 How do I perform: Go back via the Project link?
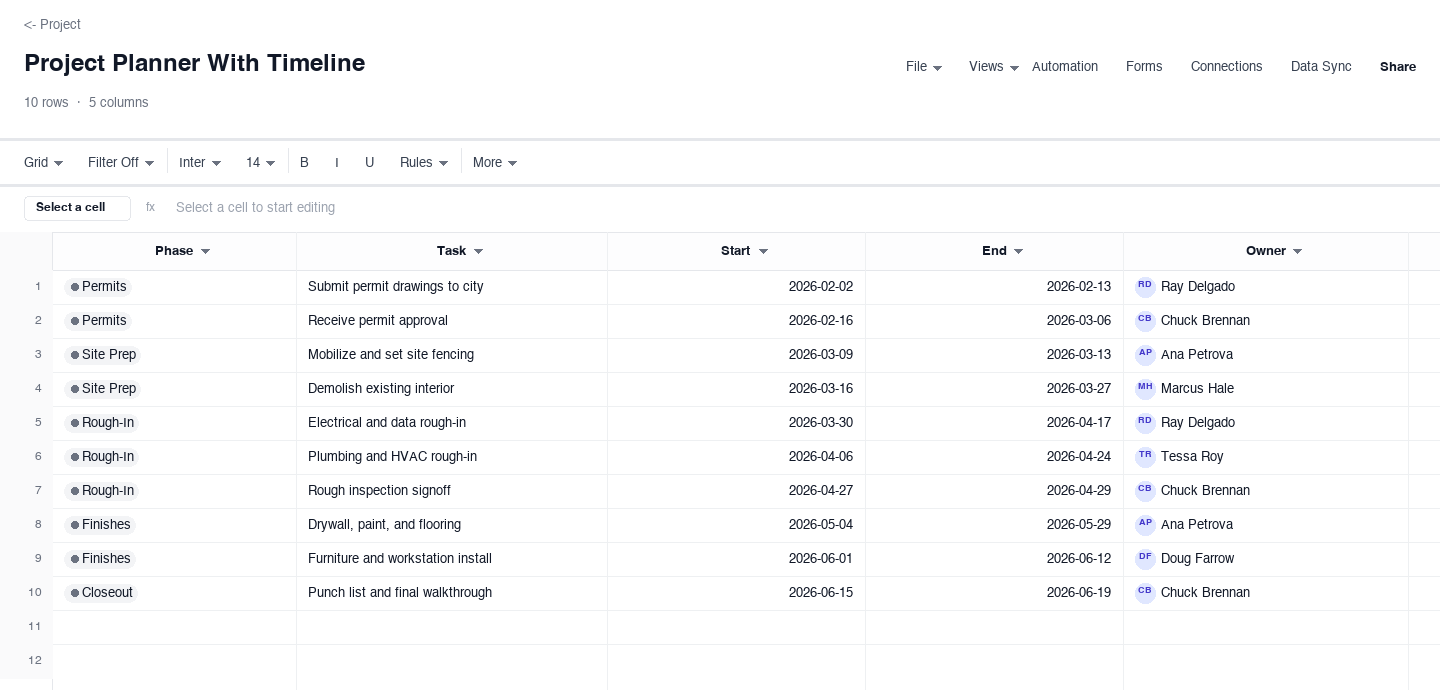(52, 24)
